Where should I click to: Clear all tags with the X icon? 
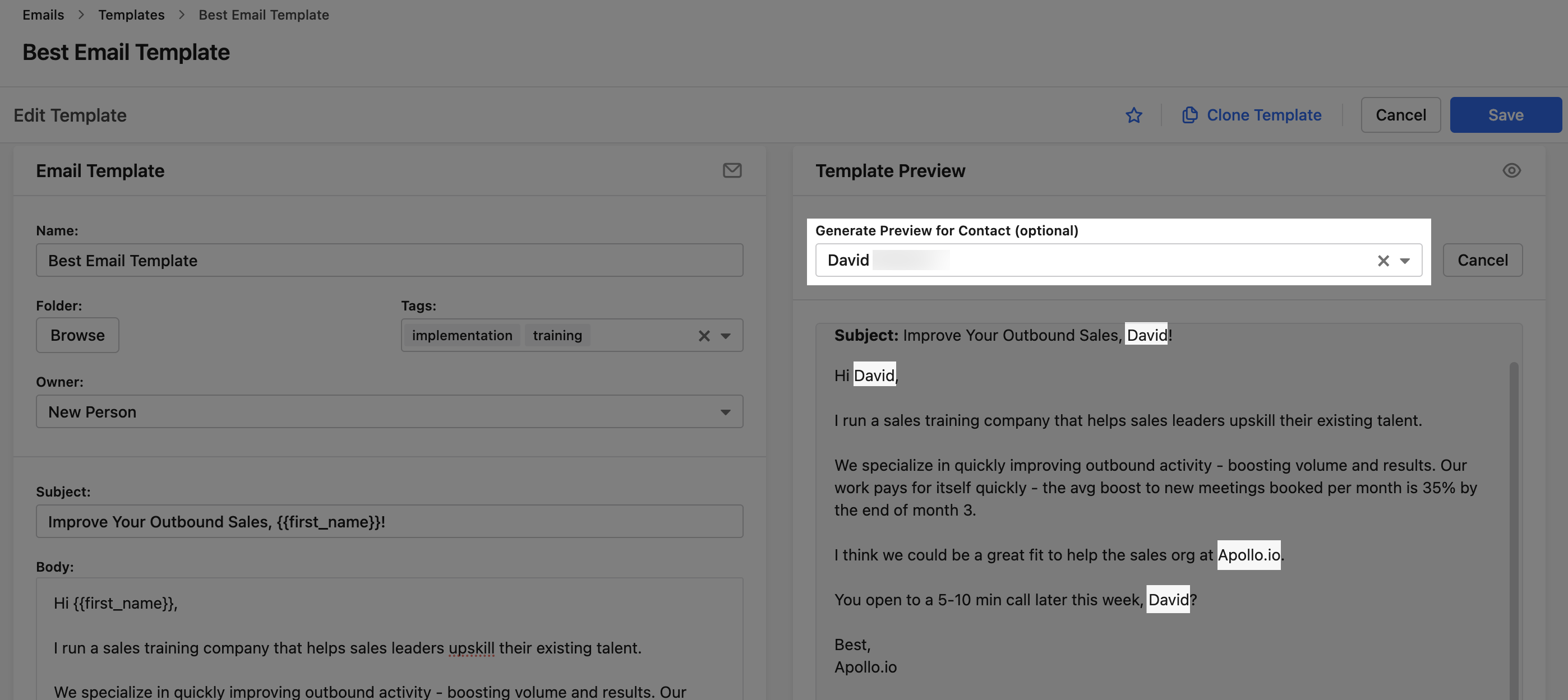pos(704,336)
